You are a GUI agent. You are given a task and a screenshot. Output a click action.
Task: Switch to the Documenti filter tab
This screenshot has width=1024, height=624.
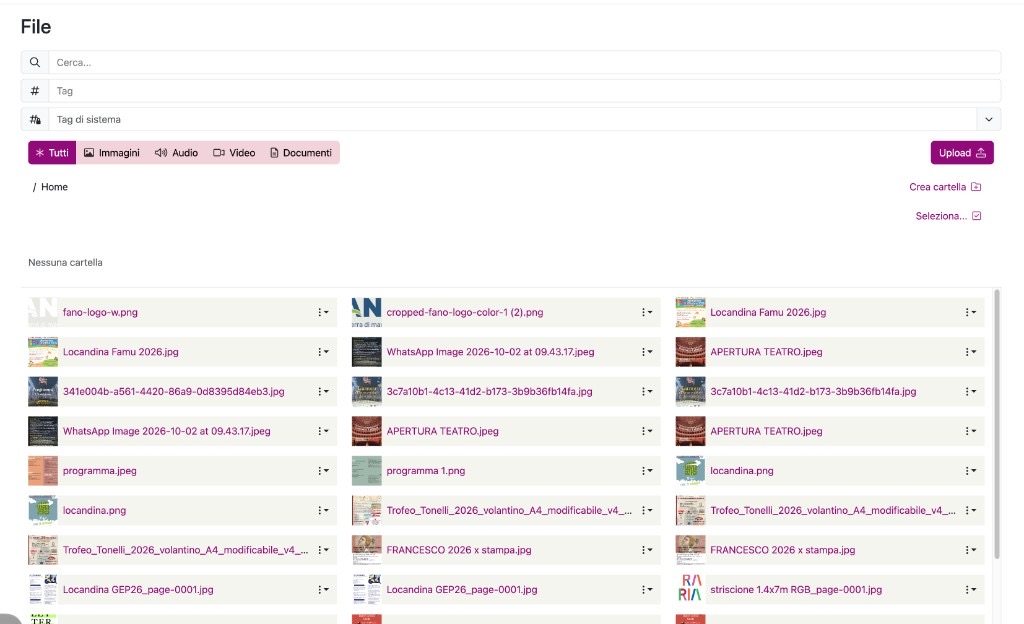301,153
